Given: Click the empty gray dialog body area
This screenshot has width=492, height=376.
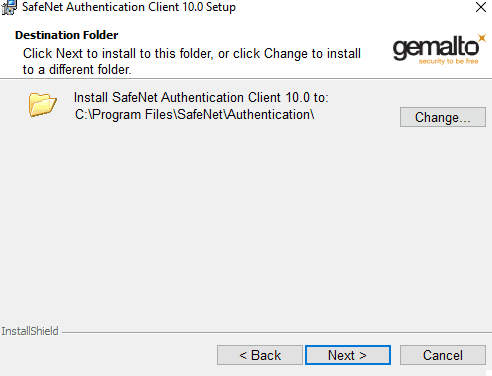Looking at the screenshot, I should (x=246, y=220).
